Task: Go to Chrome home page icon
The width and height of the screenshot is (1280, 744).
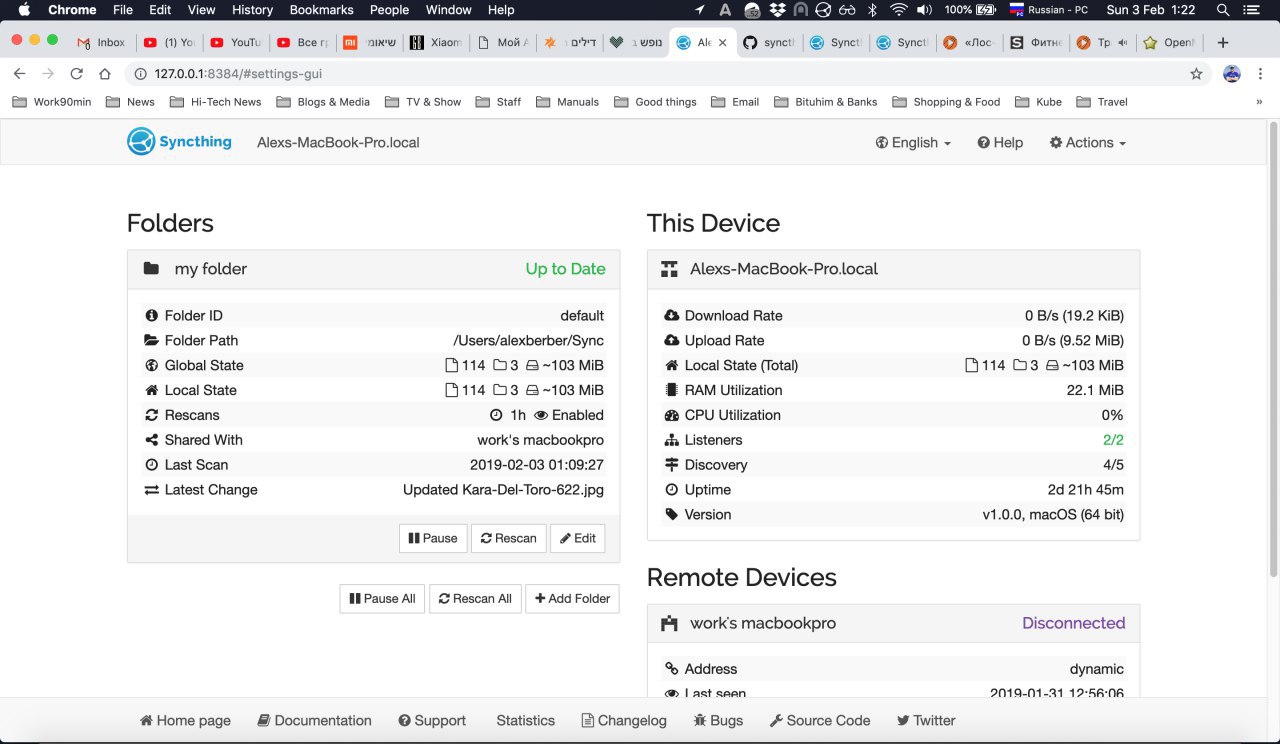Action: coord(105,74)
